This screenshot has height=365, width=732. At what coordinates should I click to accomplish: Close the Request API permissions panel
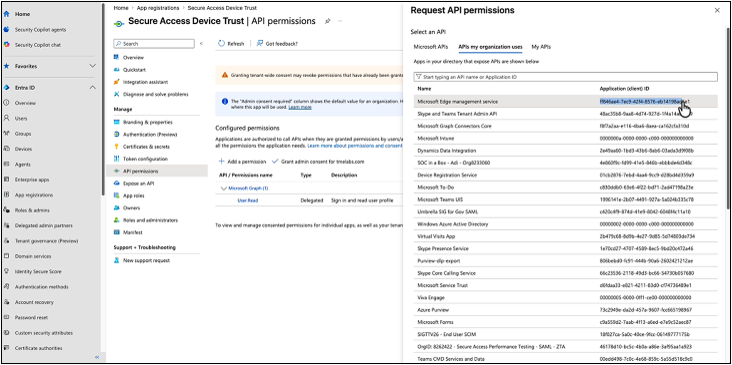[717, 10]
